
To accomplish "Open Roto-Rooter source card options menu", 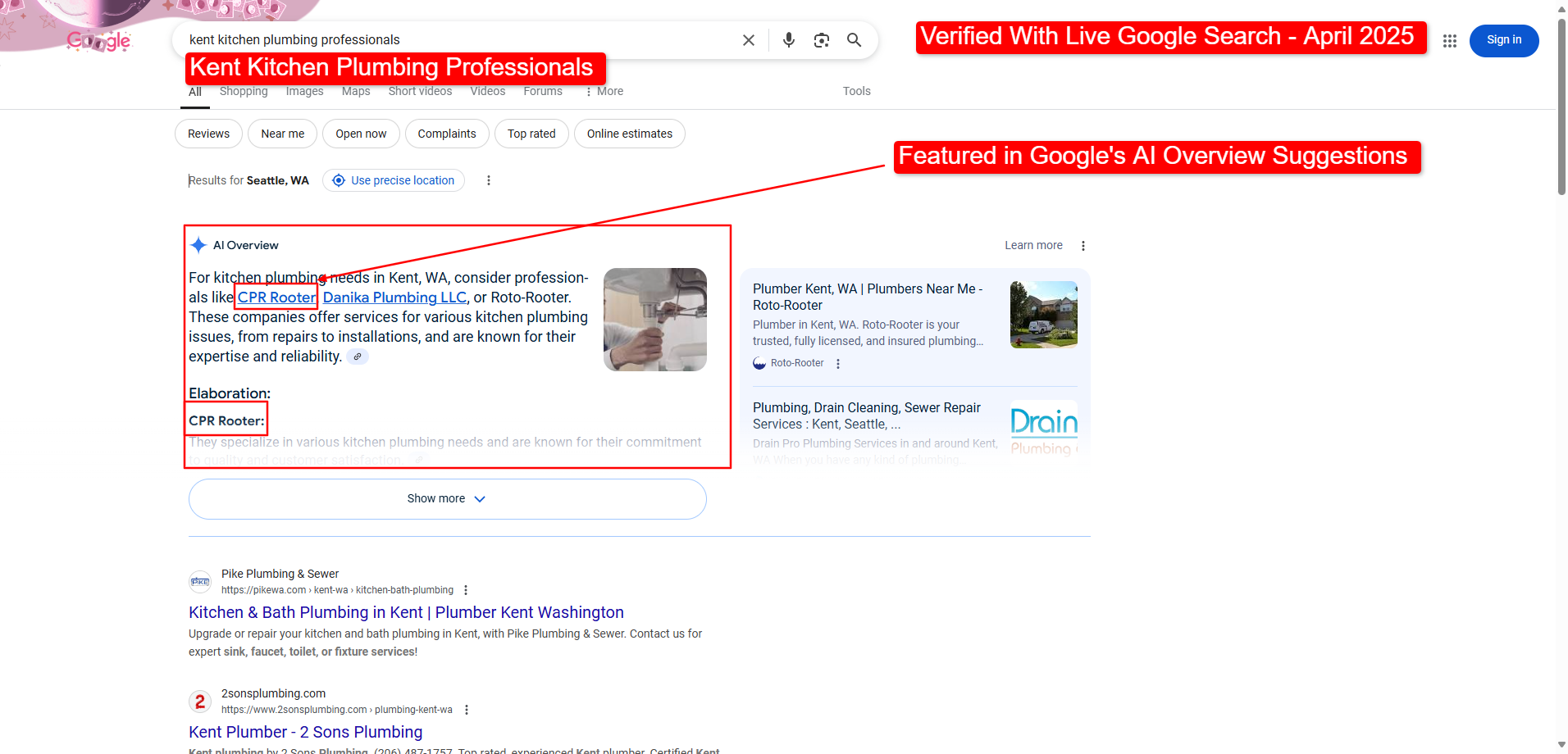I will tap(838, 364).
